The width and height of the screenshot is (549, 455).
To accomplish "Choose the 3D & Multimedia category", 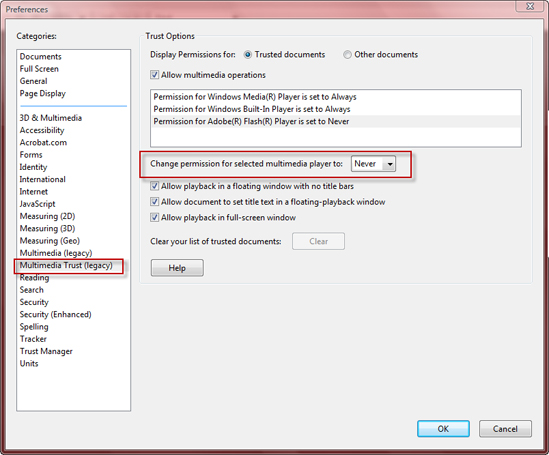I will [x=51, y=118].
